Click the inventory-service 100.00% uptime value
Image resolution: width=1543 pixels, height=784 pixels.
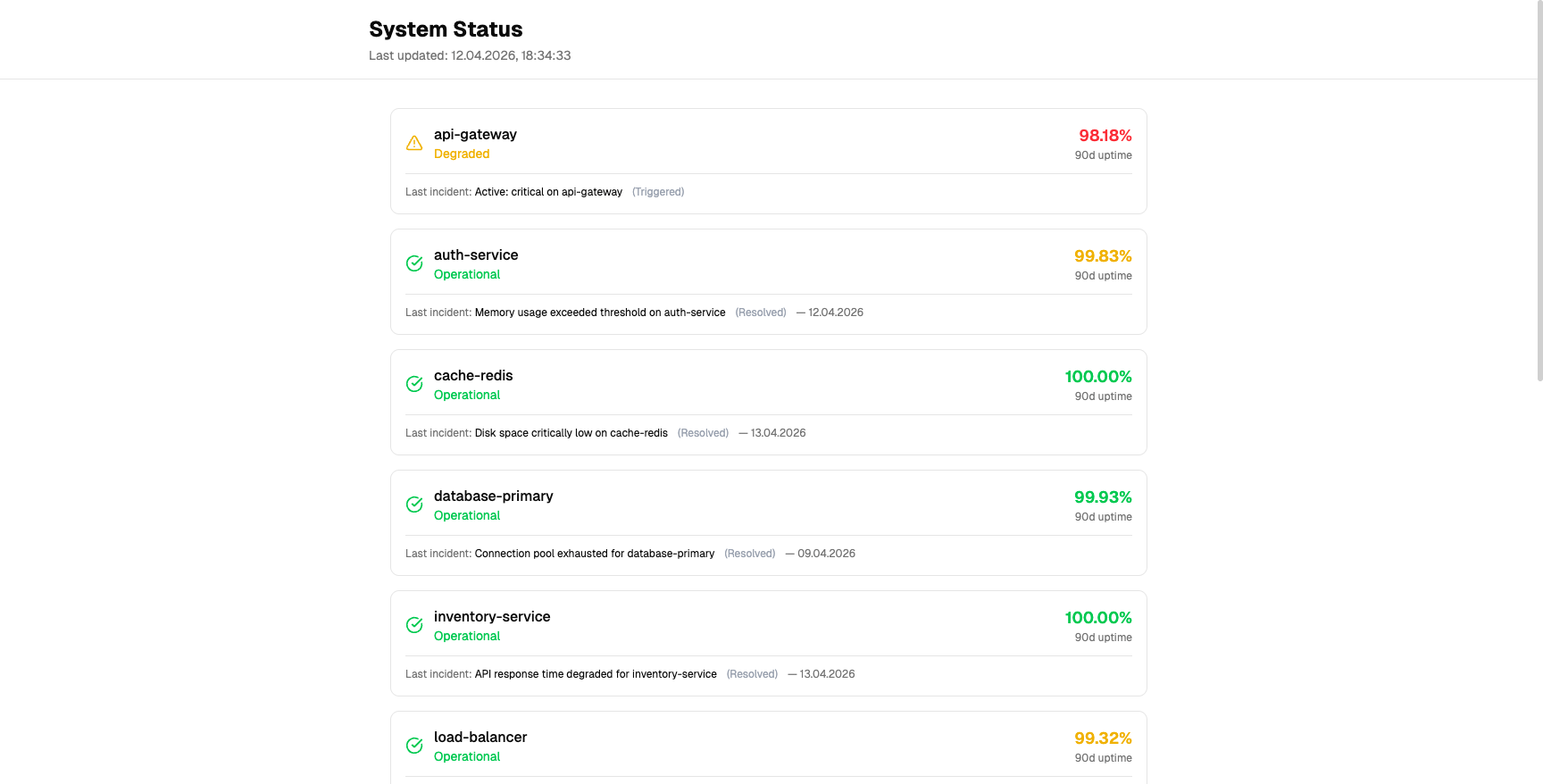point(1098,618)
